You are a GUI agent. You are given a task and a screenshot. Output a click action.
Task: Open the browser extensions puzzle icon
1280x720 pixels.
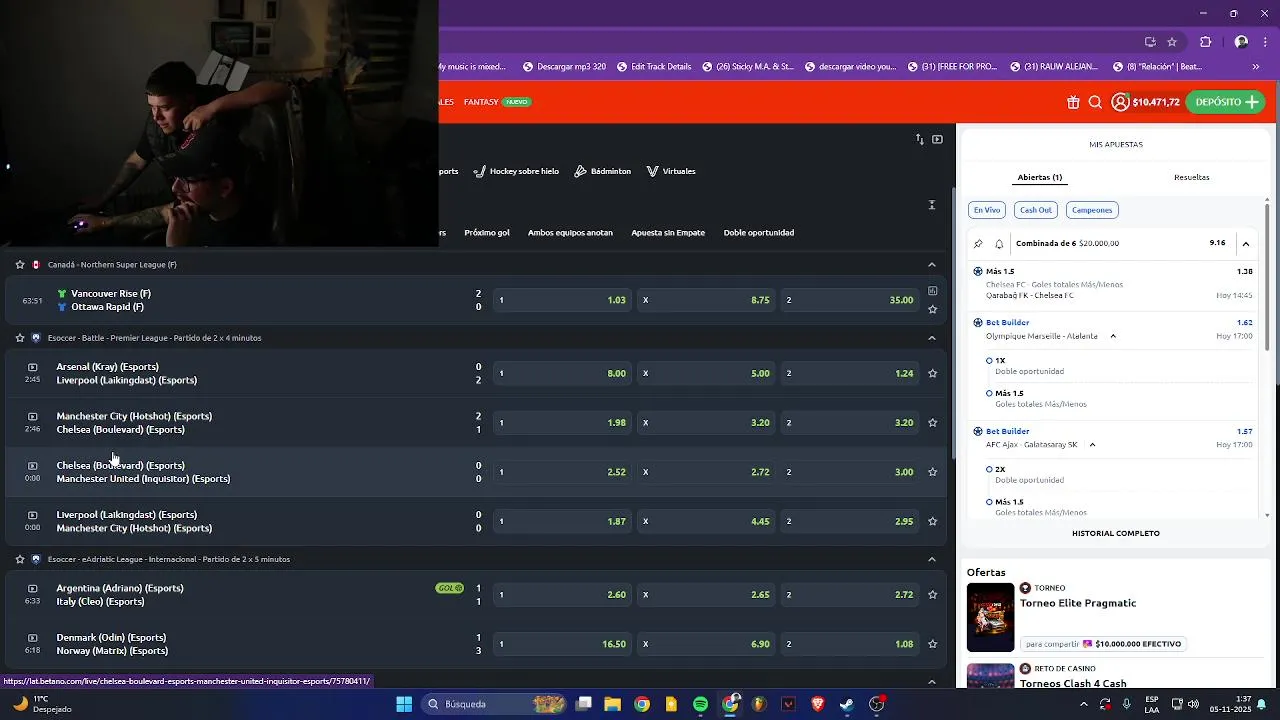(x=1205, y=42)
